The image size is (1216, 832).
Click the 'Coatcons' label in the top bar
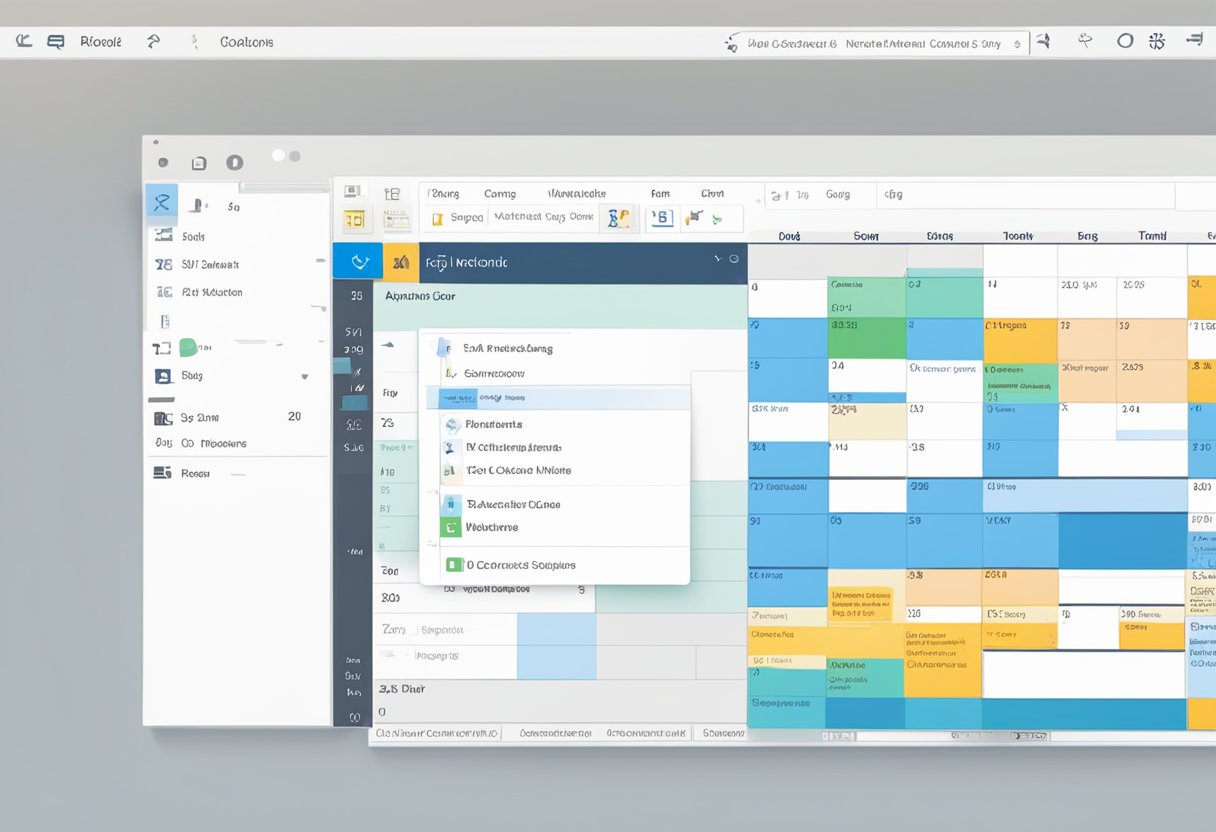246,42
